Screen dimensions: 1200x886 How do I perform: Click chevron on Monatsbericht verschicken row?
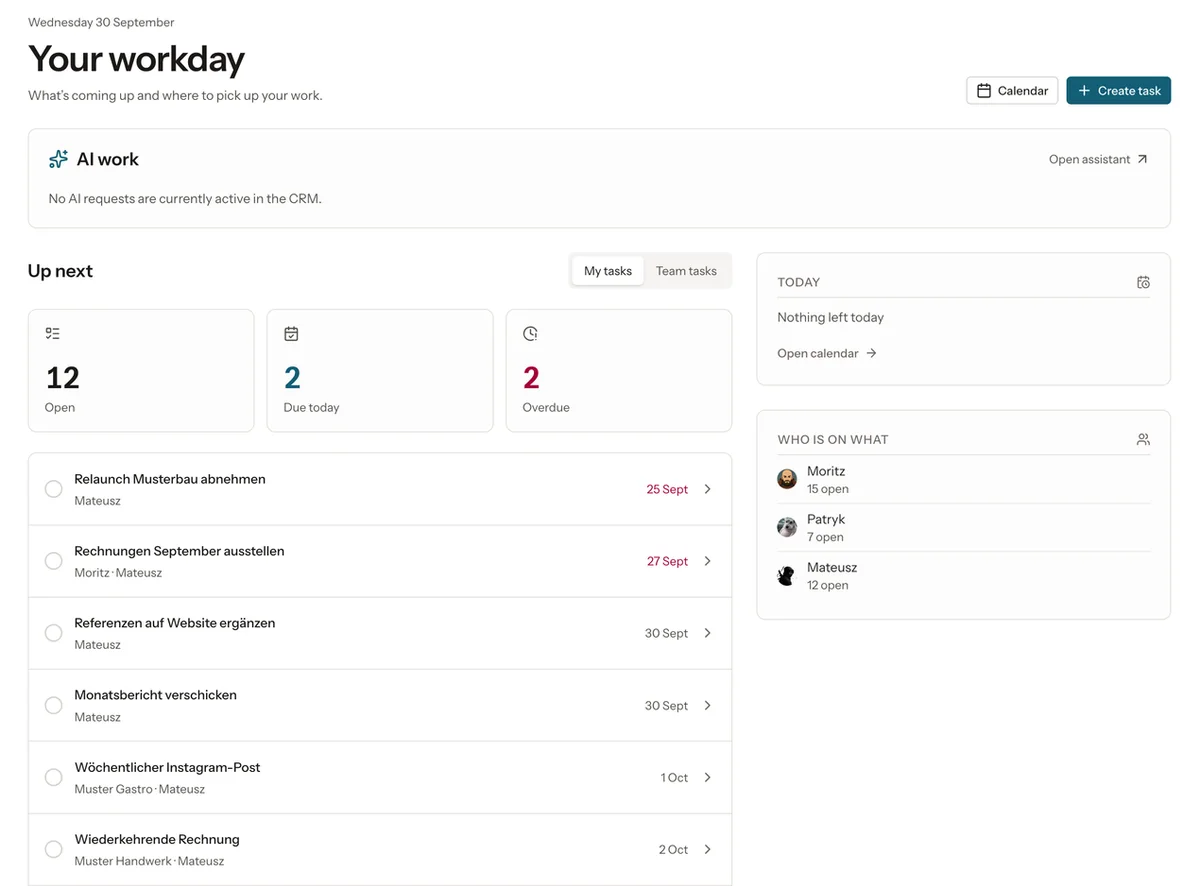point(707,705)
